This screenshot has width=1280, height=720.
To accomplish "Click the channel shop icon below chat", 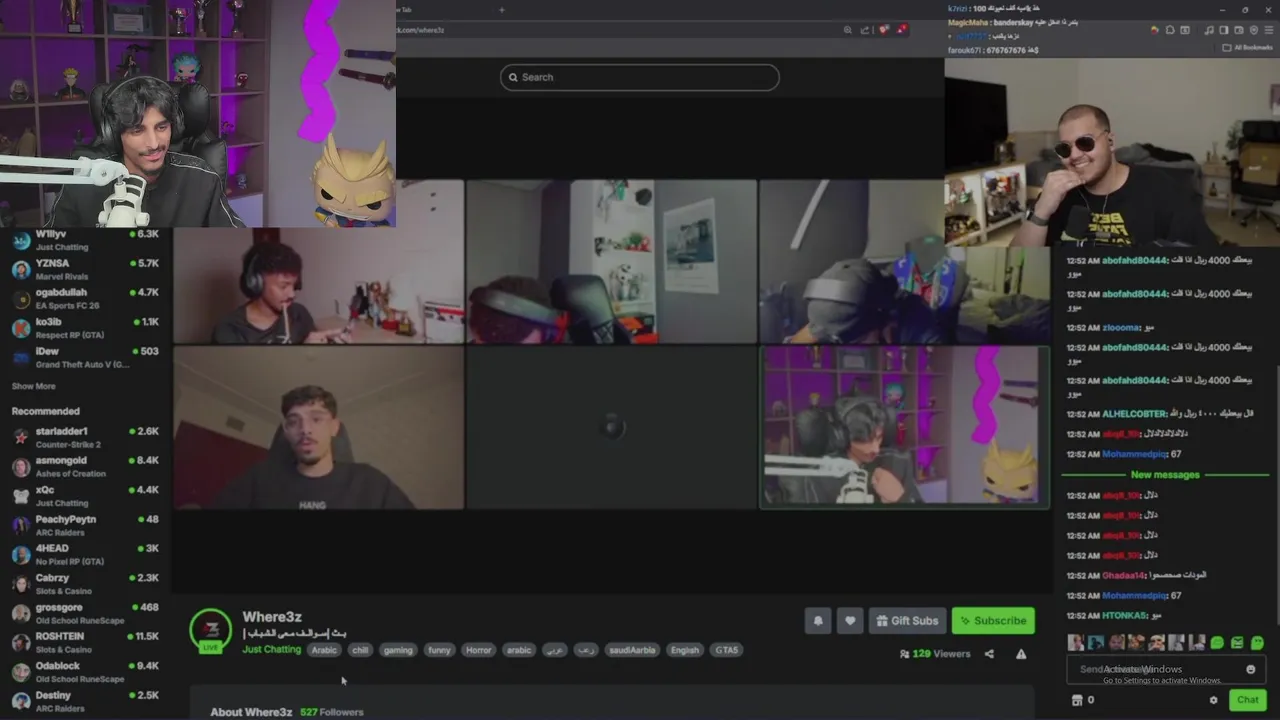I will pyautogui.click(x=1076, y=700).
